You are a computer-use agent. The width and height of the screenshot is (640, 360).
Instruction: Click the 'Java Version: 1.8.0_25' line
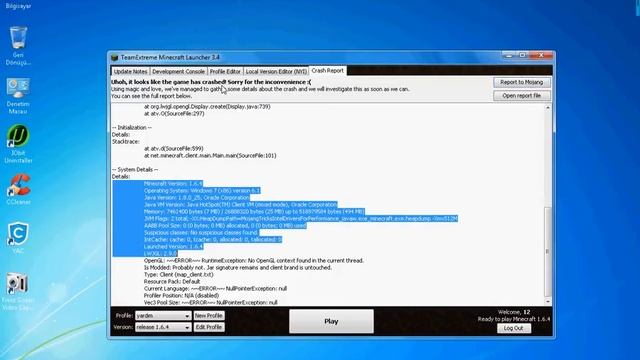tap(197, 198)
